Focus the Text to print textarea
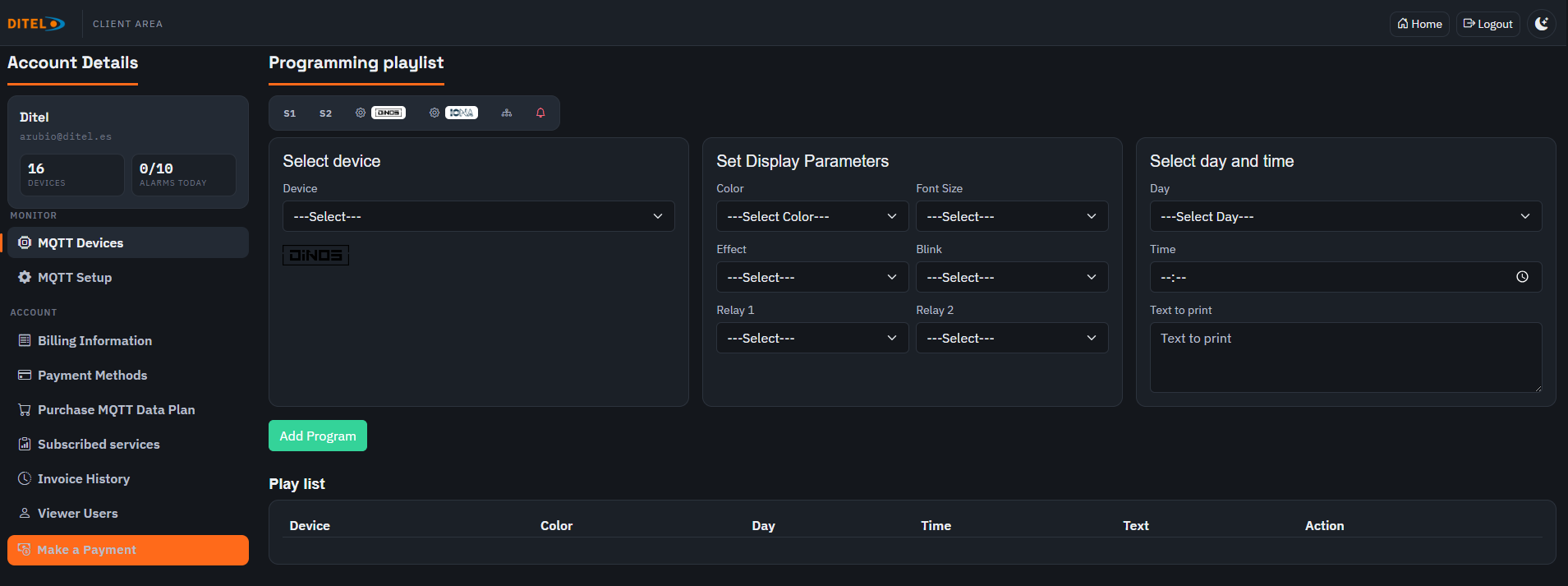This screenshot has width=1568, height=586. click(1345, 358)
